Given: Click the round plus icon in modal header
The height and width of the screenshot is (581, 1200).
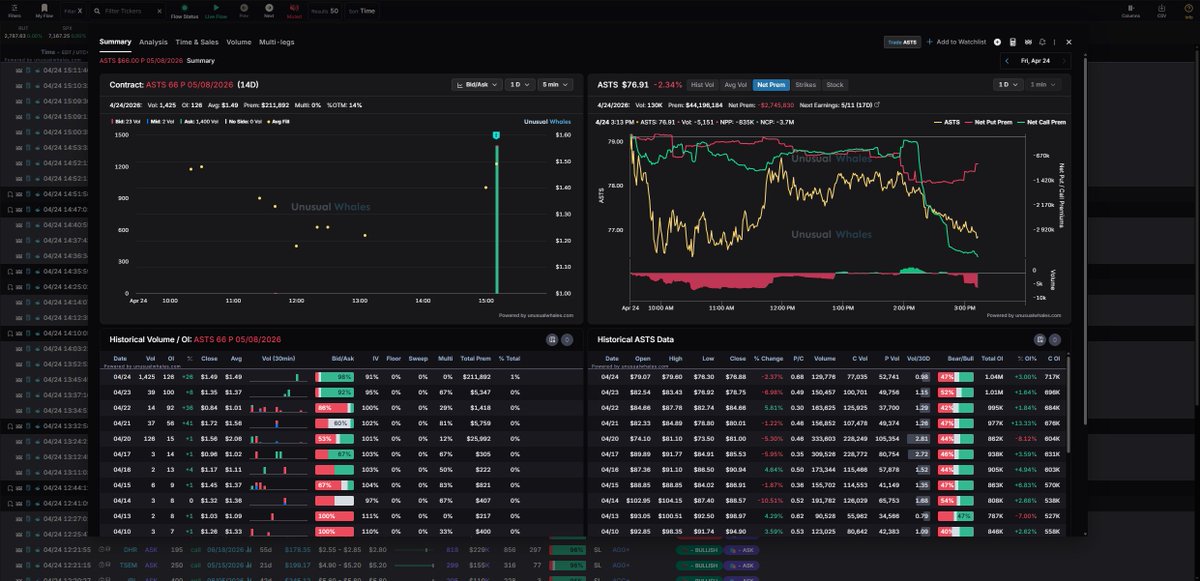Looking at the screenshot, I should tap(998, 42).
